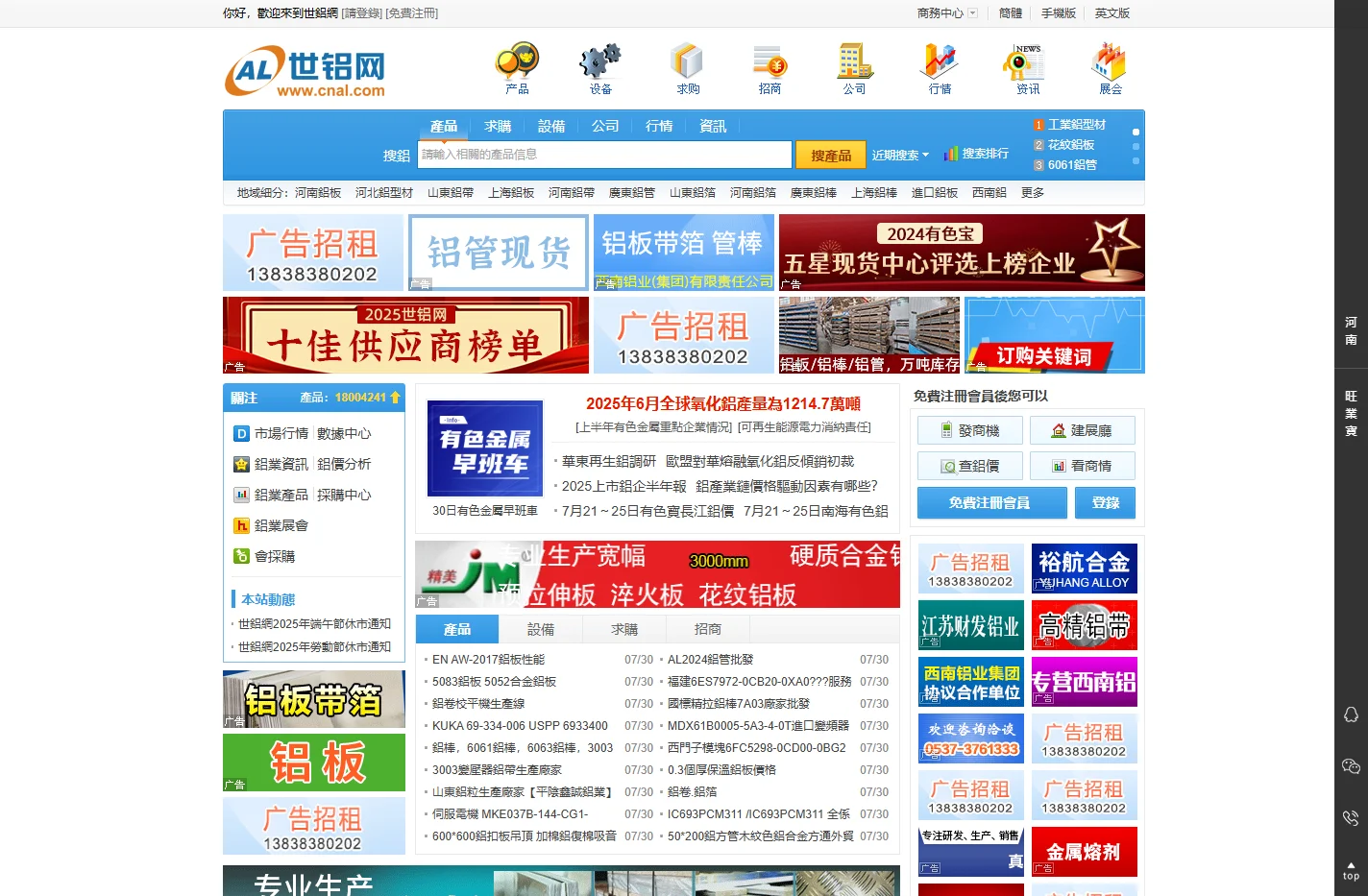The width and height of the screenshot is (1368, 896).
Task: Click the 免費注冊會員 button
Action: (991, 503)
